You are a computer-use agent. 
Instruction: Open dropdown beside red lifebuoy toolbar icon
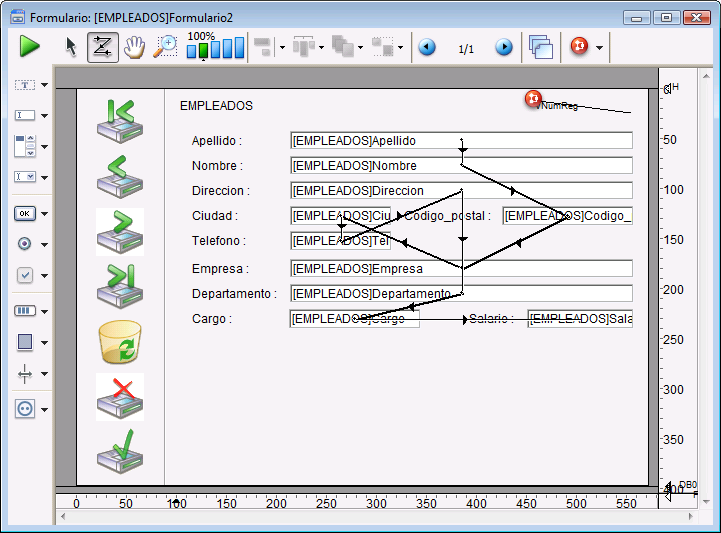pos(598,48)
